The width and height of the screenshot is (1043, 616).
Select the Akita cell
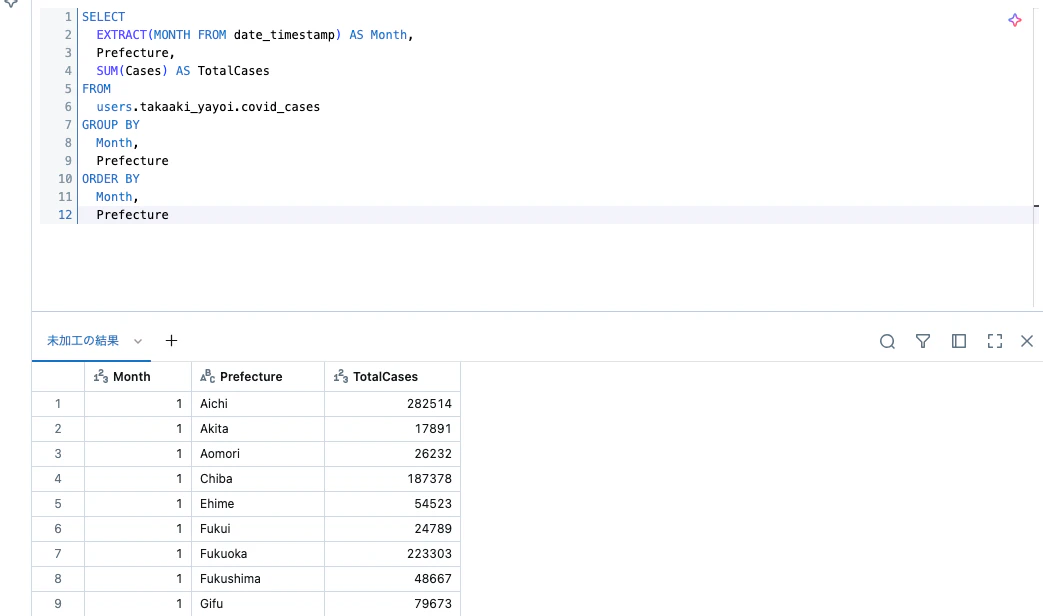257,429
